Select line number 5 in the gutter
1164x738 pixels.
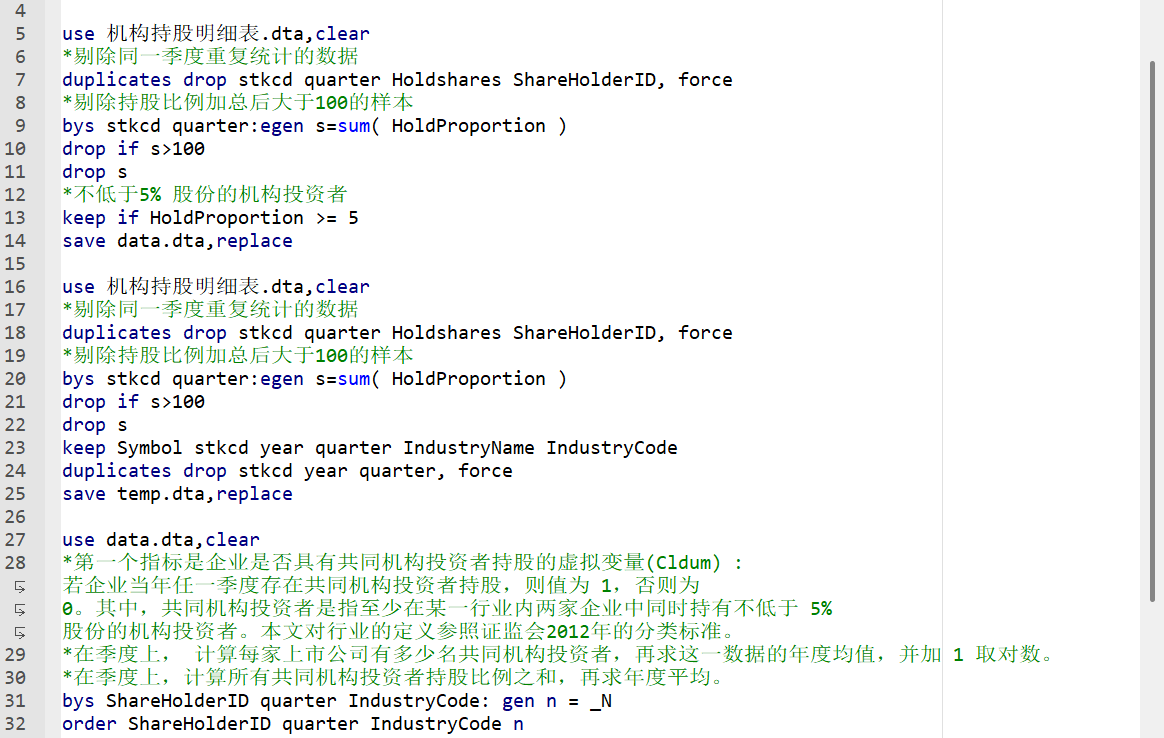[x=21, y=34]
